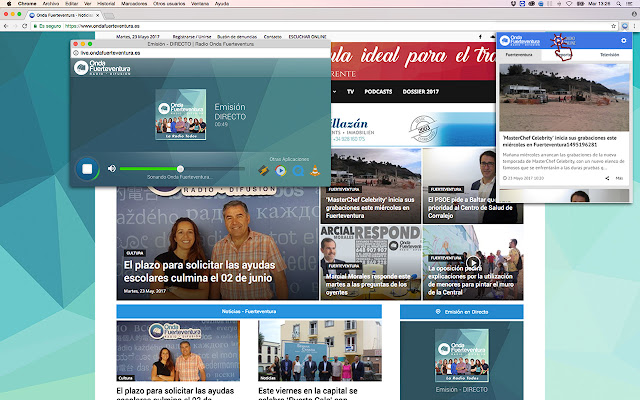Click the Emisión DIRECTO album cover in player
640x400 pixels.
point(180,114)
